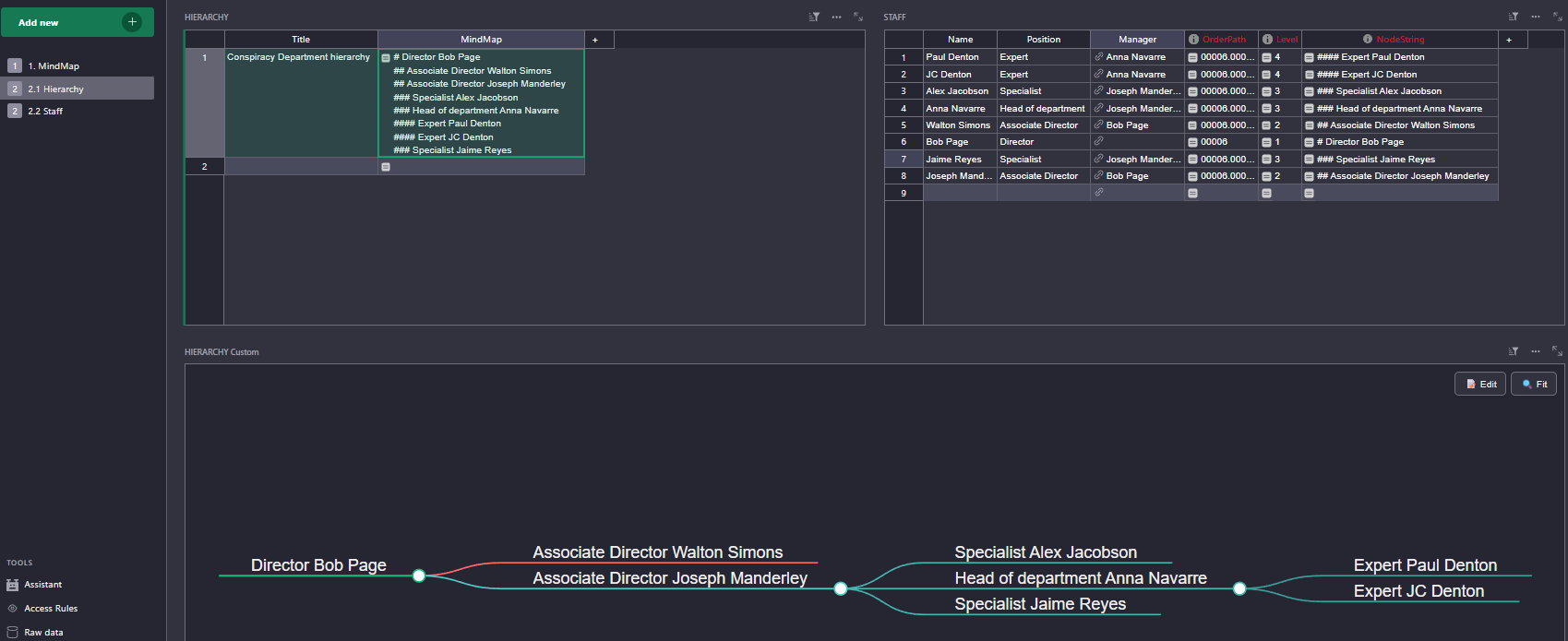Expand the STAFF widget to fullscreen

(x=1558, y=17)
